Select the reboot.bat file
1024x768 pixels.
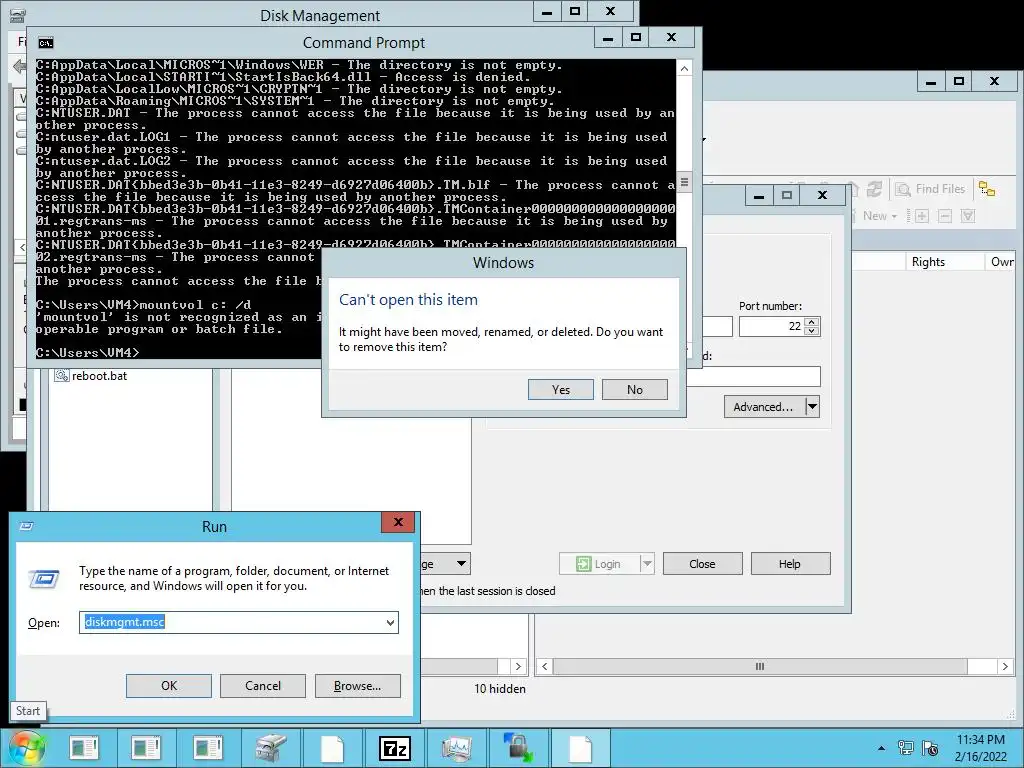[91, 376]
